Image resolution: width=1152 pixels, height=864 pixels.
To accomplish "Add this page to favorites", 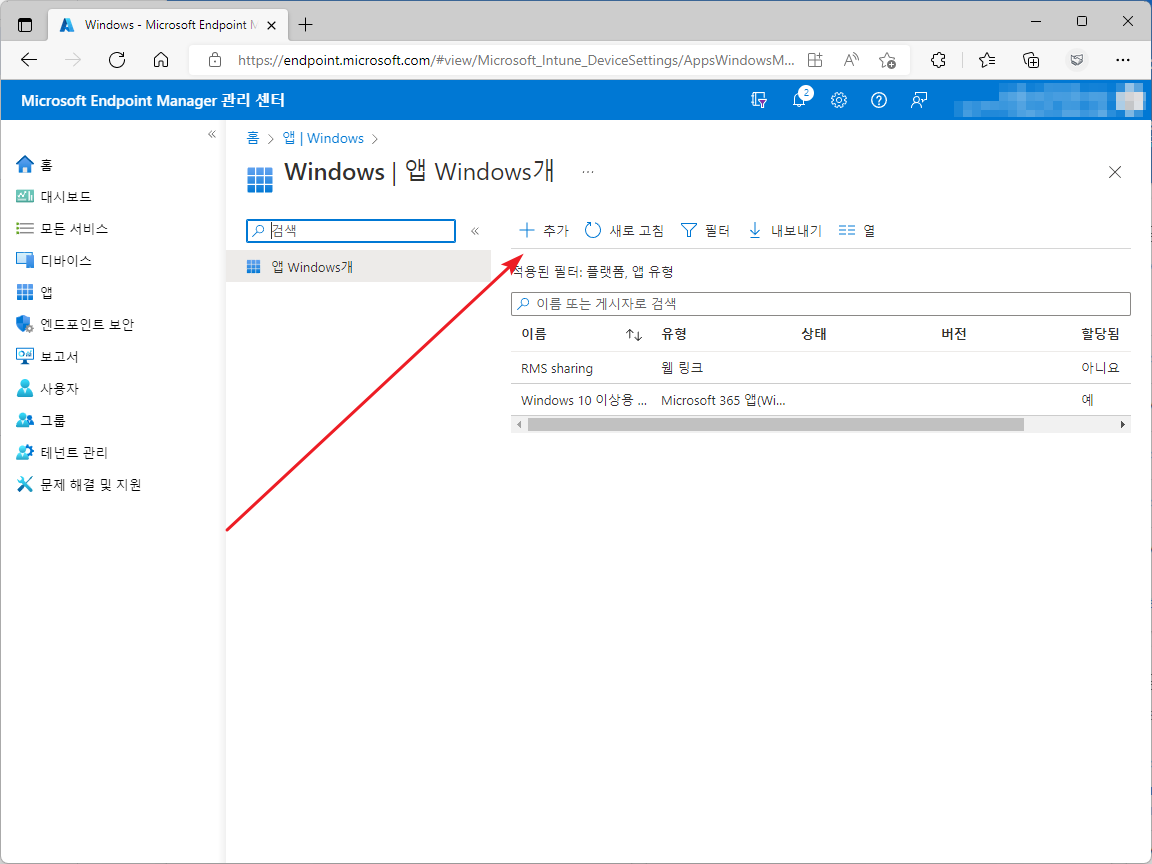I will pyautogui.click(x=888, y=60).
